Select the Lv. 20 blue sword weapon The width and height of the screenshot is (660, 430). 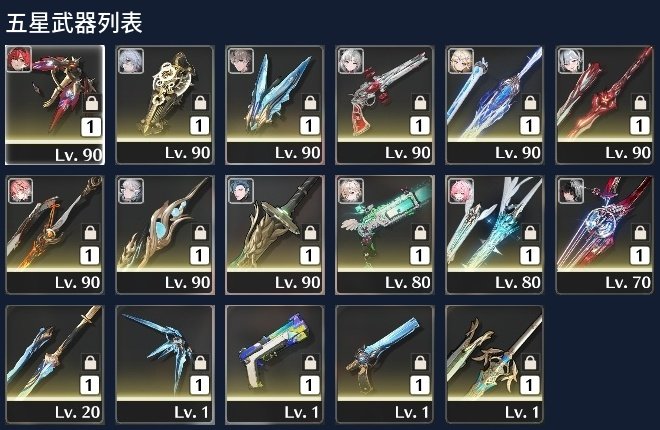(x=55, y=364)
